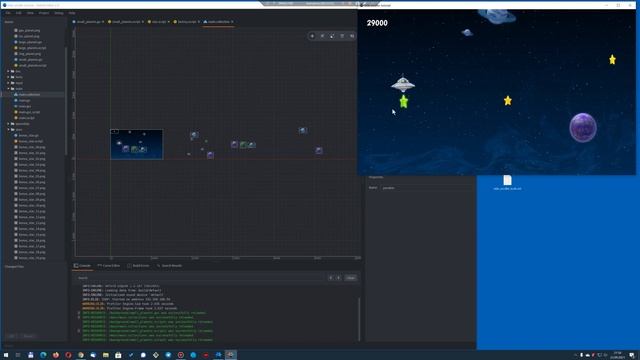Switch to the Console tab
Screen dimensions: 640x360
click(x=82, y=266)
